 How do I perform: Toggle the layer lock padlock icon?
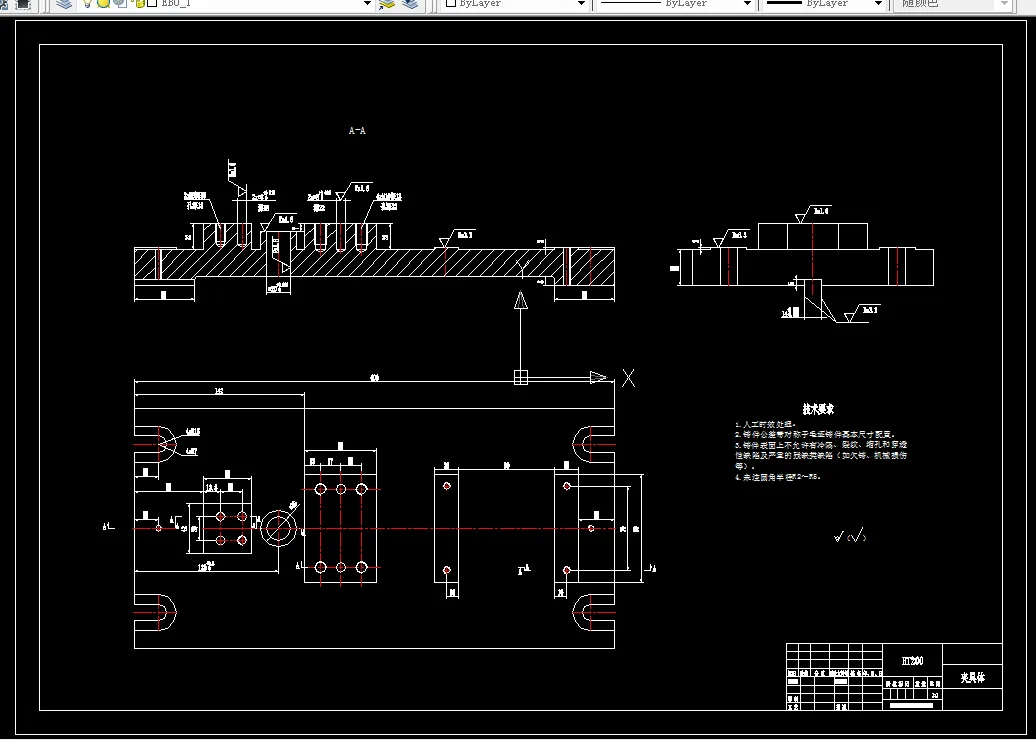(x=139, y=3)
